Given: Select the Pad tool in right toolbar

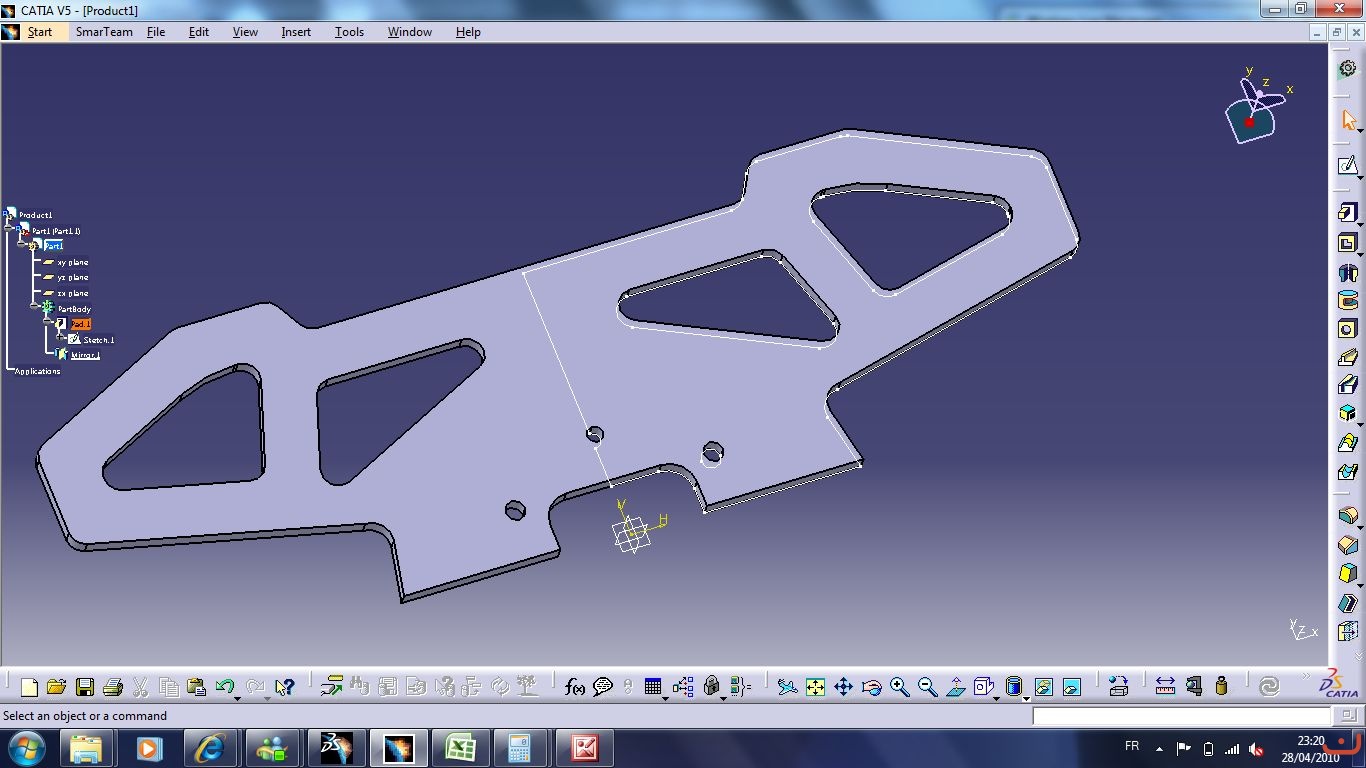Looking at the screenshot, I should coord(1347,213).
